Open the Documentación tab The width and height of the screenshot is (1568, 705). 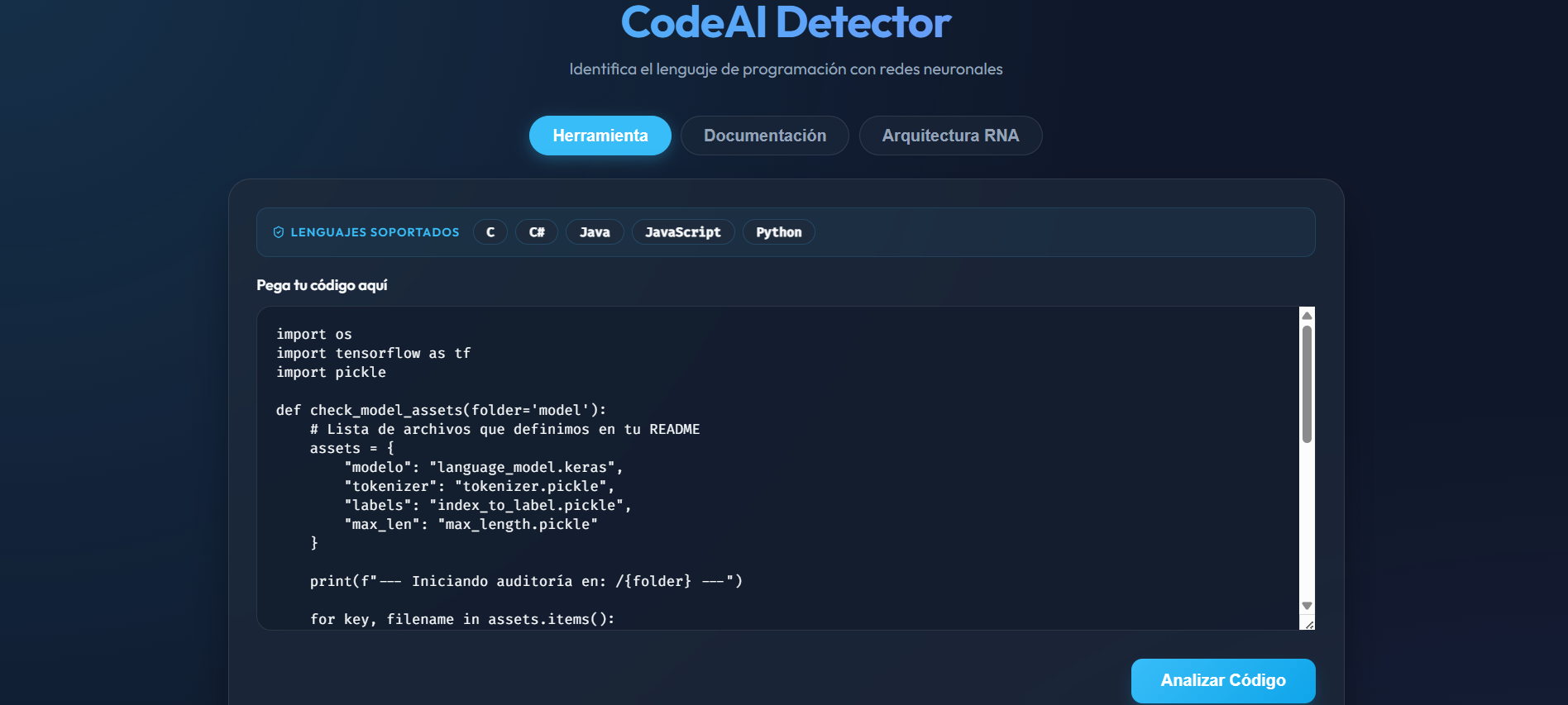[x=764, y=136]
